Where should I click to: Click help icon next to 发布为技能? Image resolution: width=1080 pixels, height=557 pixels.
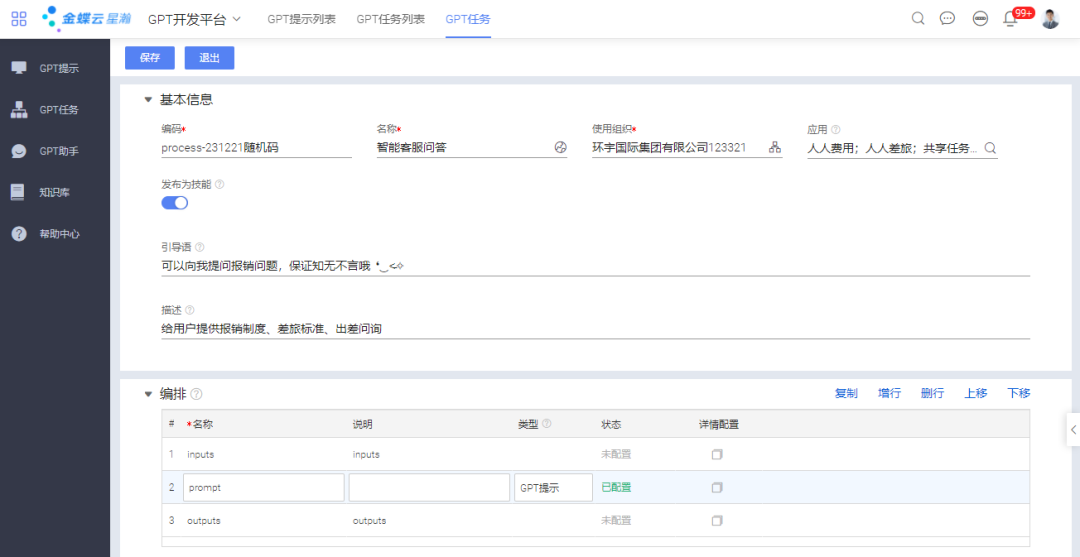220,185
